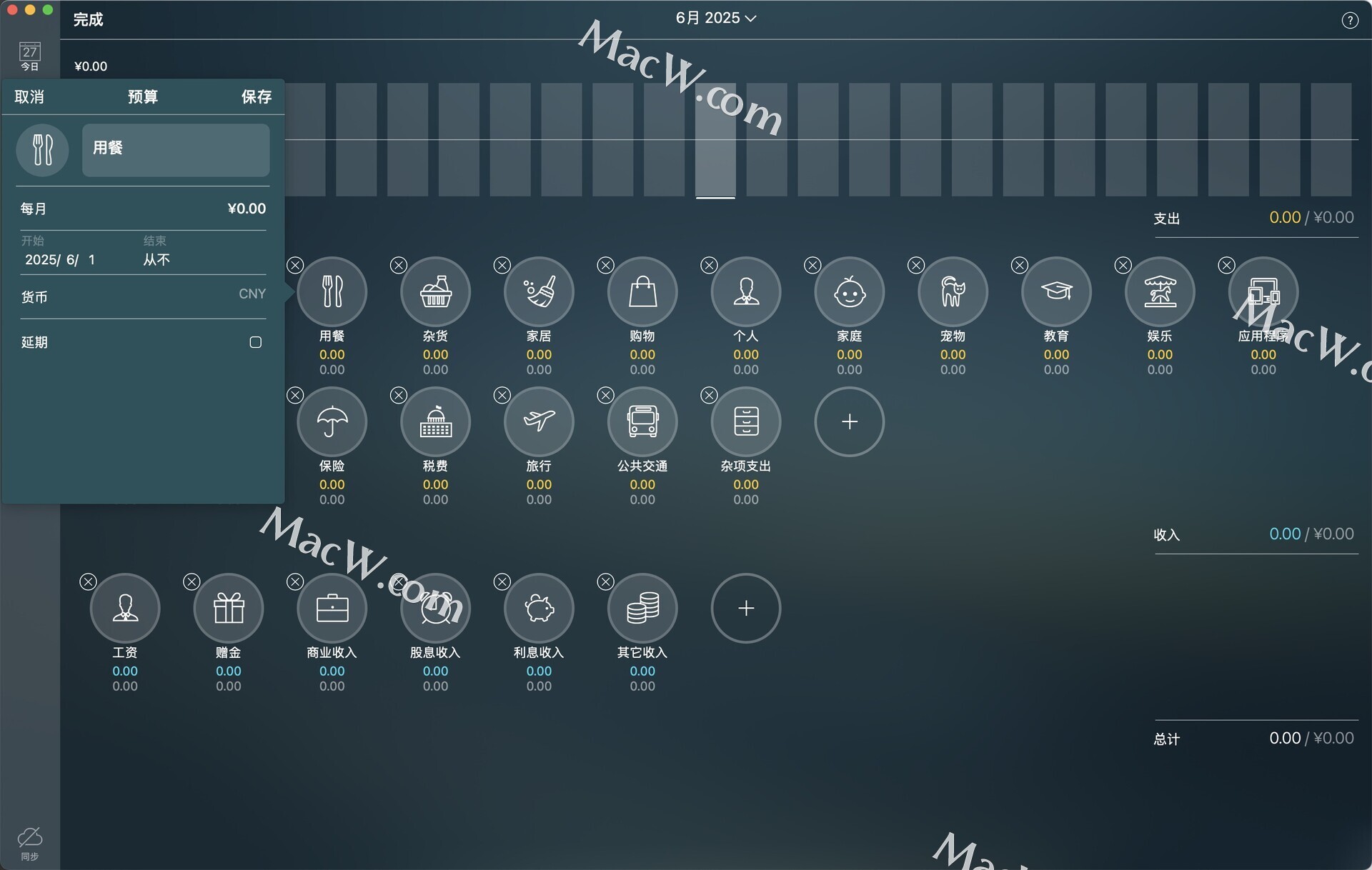Image resolution: width=1372 pixels, height=870 pixels.
Task: Select the 购物 shopping bag category
Action: tap(642, 291)
